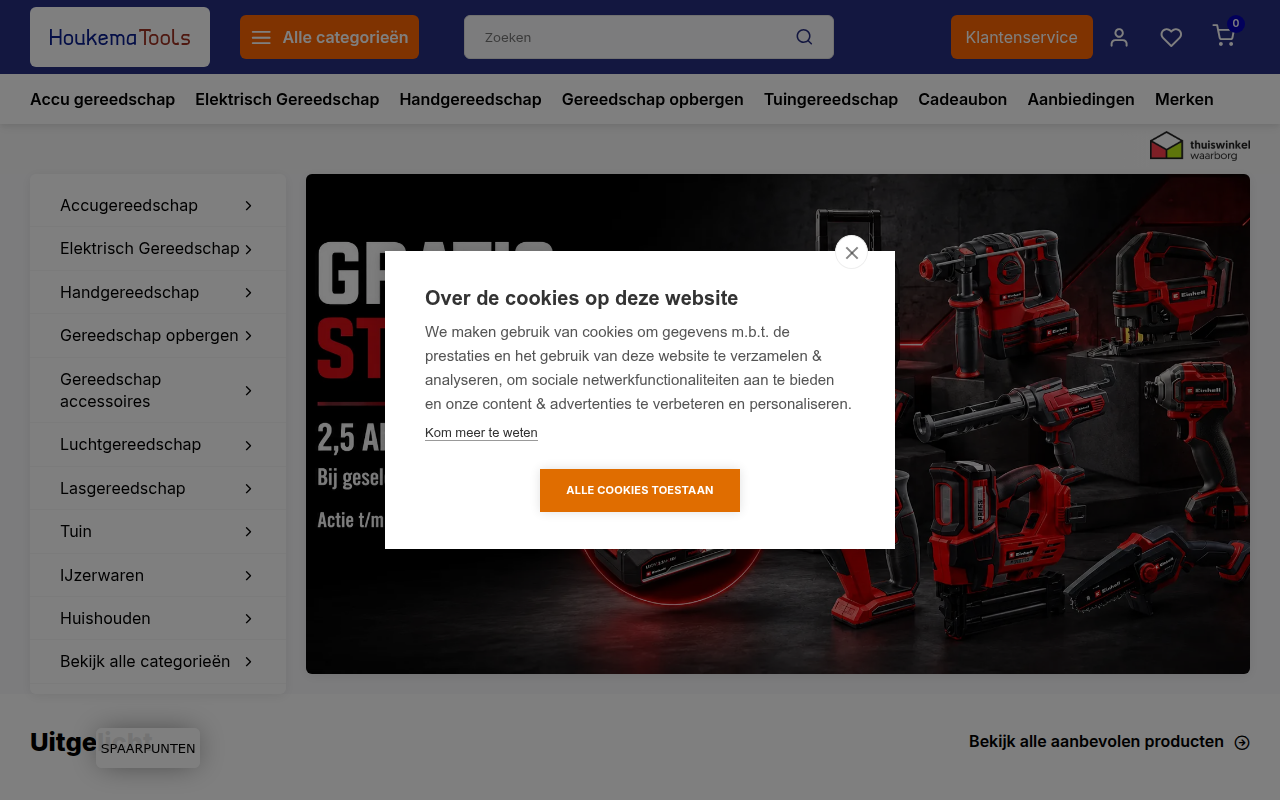Image resolution: width=1280 pixels, height=800 pixels.
Task: Follow Kom meer te weten link
Action: (x=481, y=433)
